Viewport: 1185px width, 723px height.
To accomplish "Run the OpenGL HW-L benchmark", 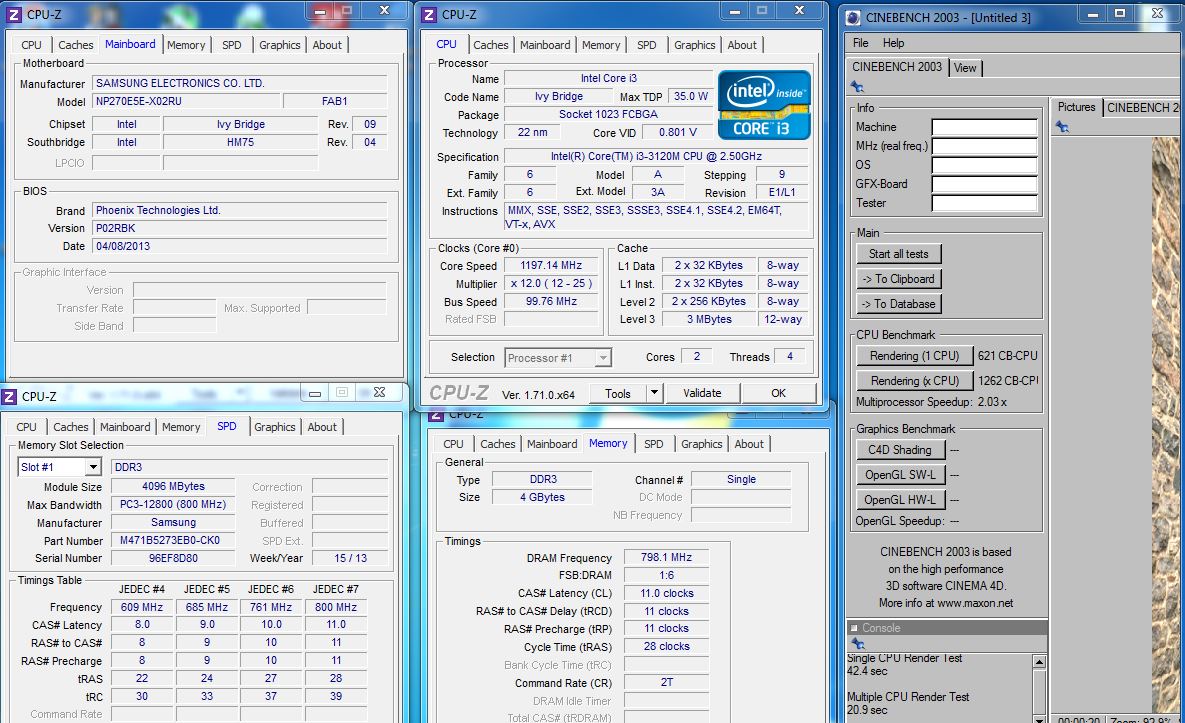I will (x=900, y=500).
